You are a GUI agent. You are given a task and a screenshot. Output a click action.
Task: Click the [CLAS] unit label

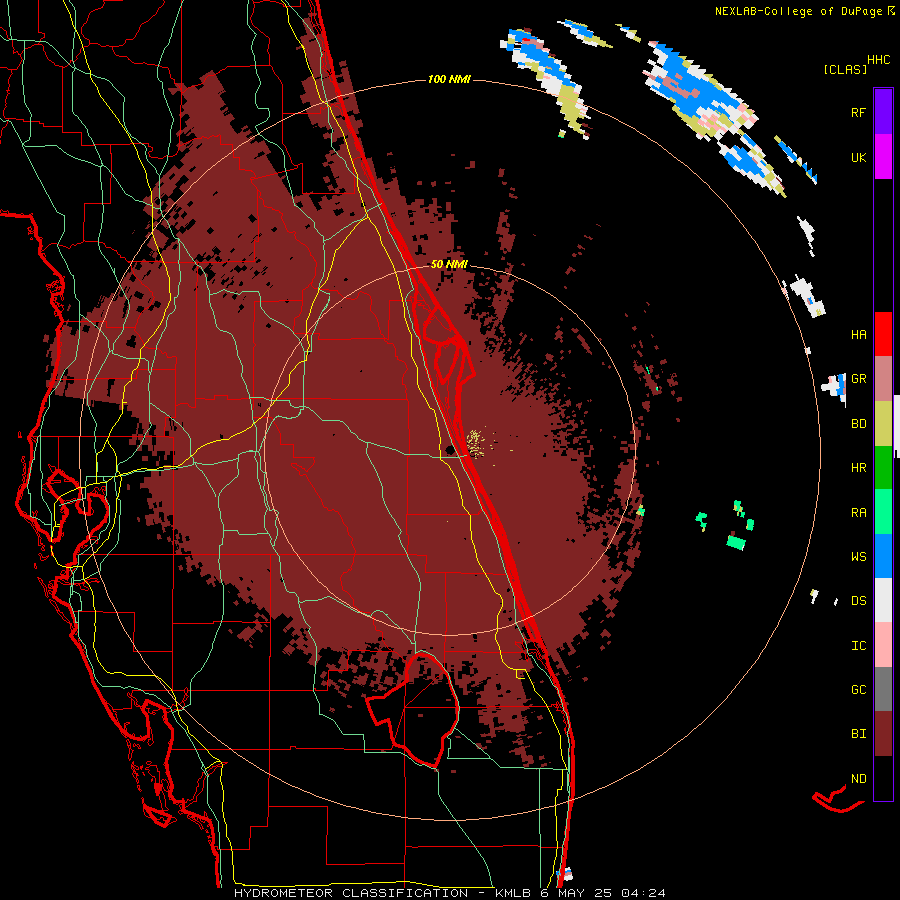pyautogui.click(x=845, y=69)
